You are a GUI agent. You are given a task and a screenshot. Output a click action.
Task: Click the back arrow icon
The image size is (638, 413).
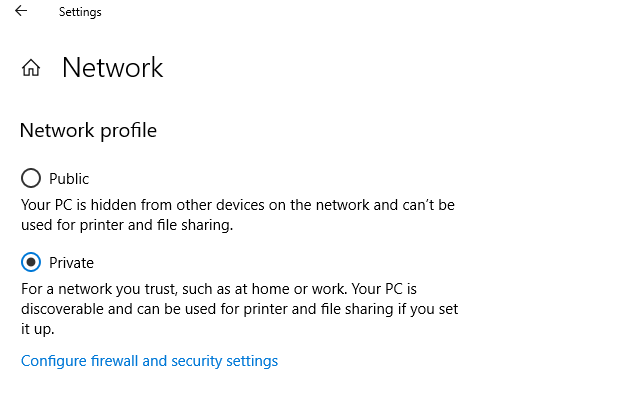tap(21, 12)
